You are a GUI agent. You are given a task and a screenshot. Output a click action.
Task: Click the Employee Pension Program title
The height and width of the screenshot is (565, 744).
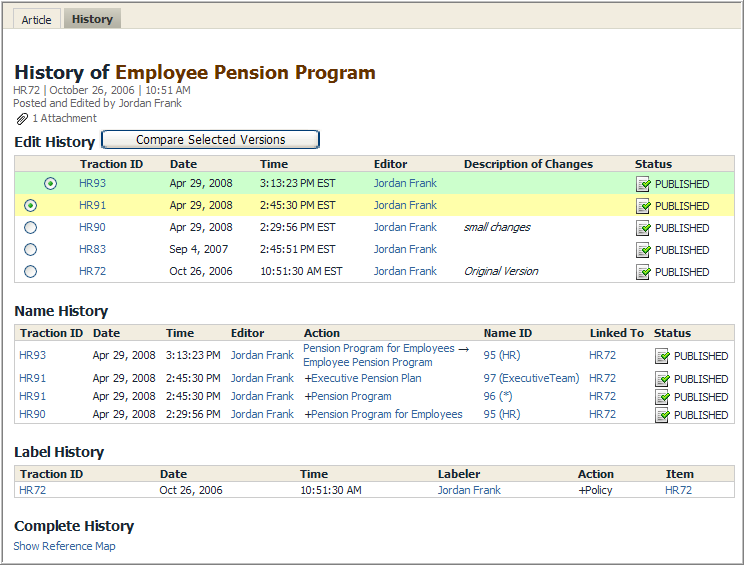point(245,73)
